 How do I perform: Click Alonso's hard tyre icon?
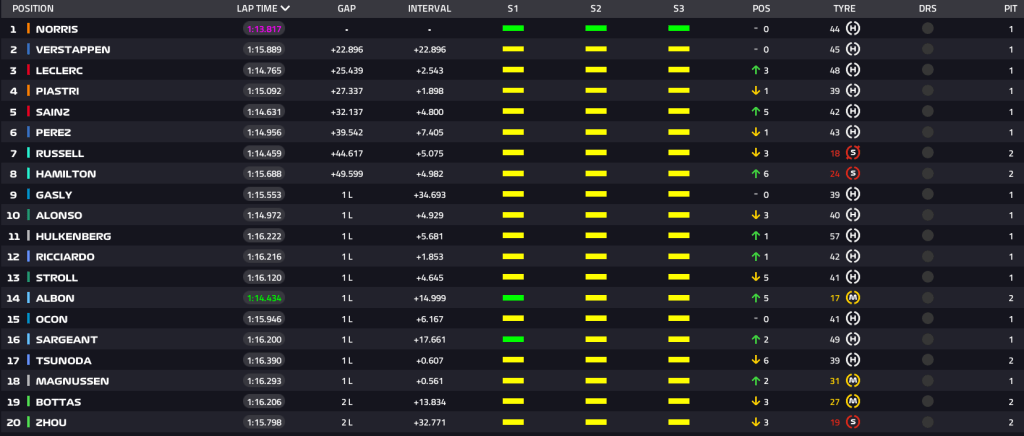[853, 215]
